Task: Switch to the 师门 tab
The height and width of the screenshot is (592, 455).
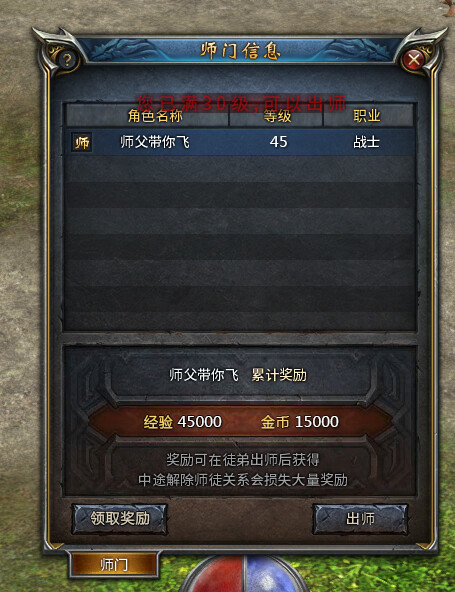Action: pyautogui.click(x=114, y=565)
